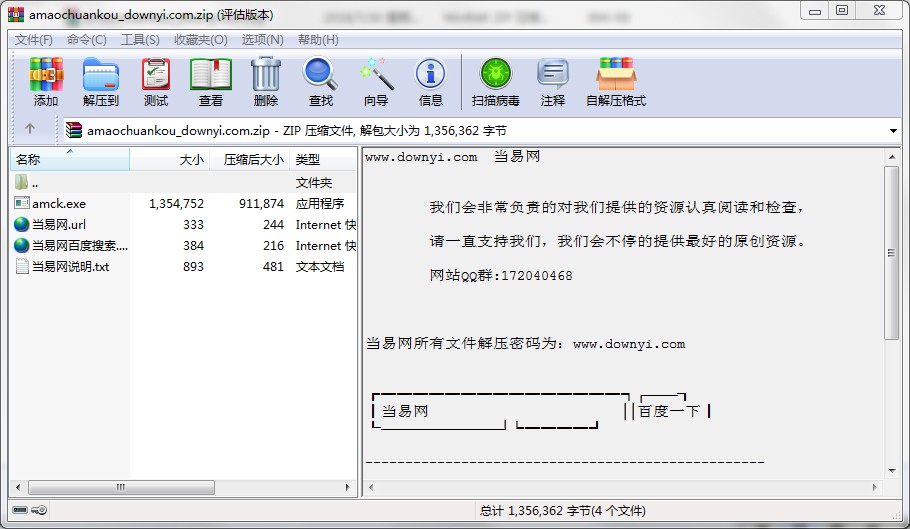Select the 当易网说明.txt file name

point(70,266)
